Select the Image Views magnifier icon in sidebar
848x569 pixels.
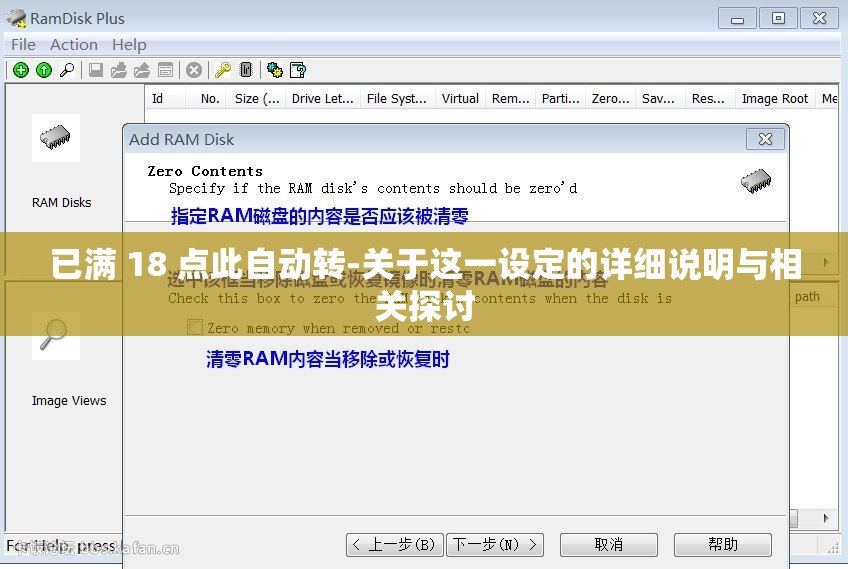click(55, 335)
